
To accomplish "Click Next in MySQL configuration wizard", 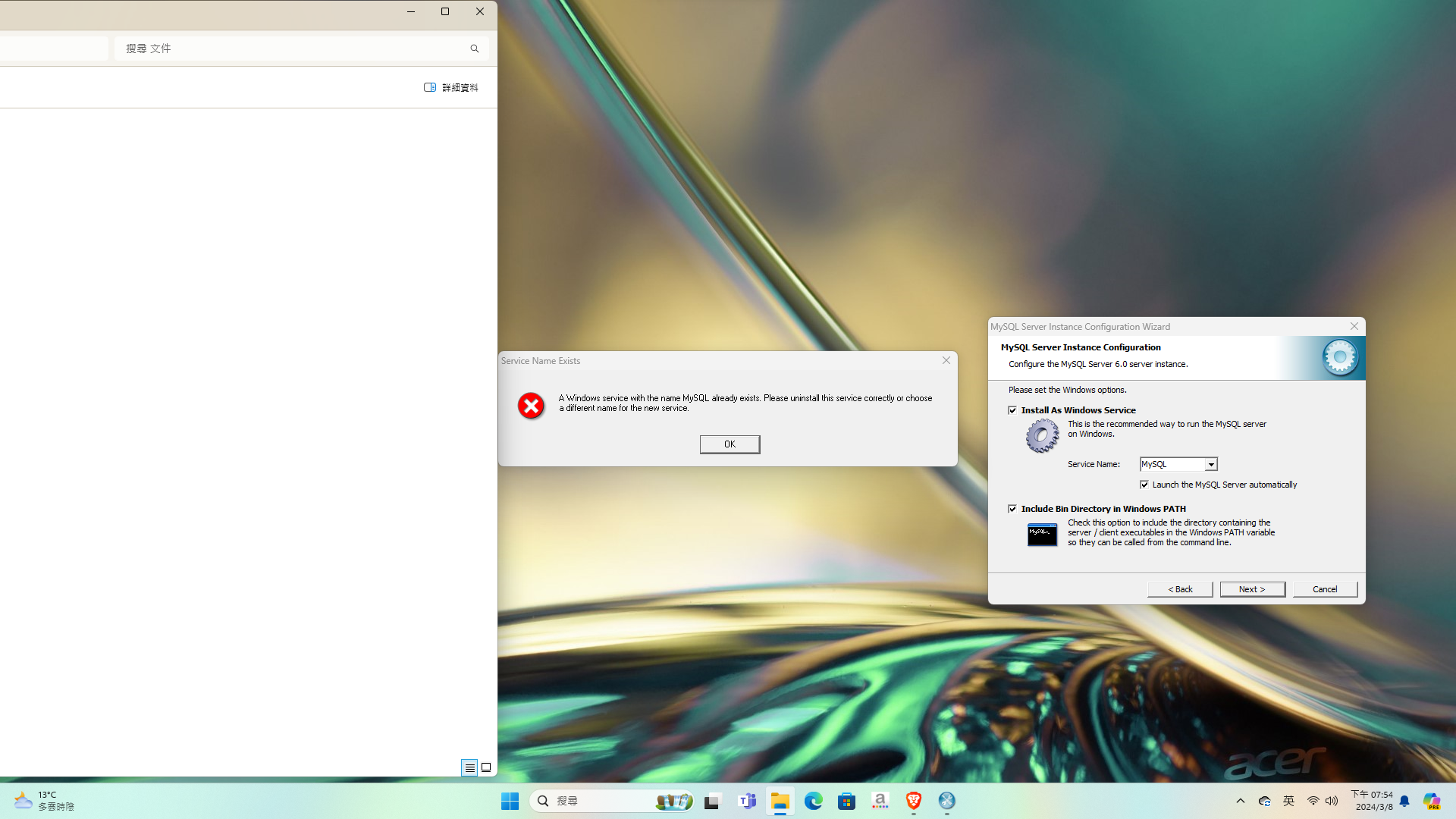I will [x=1252, y=589].
